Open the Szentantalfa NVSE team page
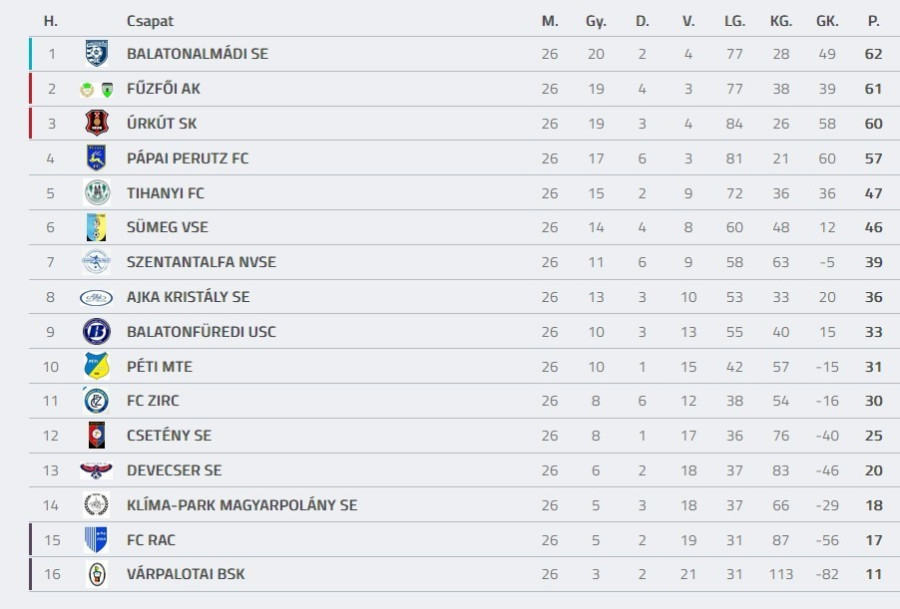The width and height of the screenshot is (900, 609). [201, 262]
